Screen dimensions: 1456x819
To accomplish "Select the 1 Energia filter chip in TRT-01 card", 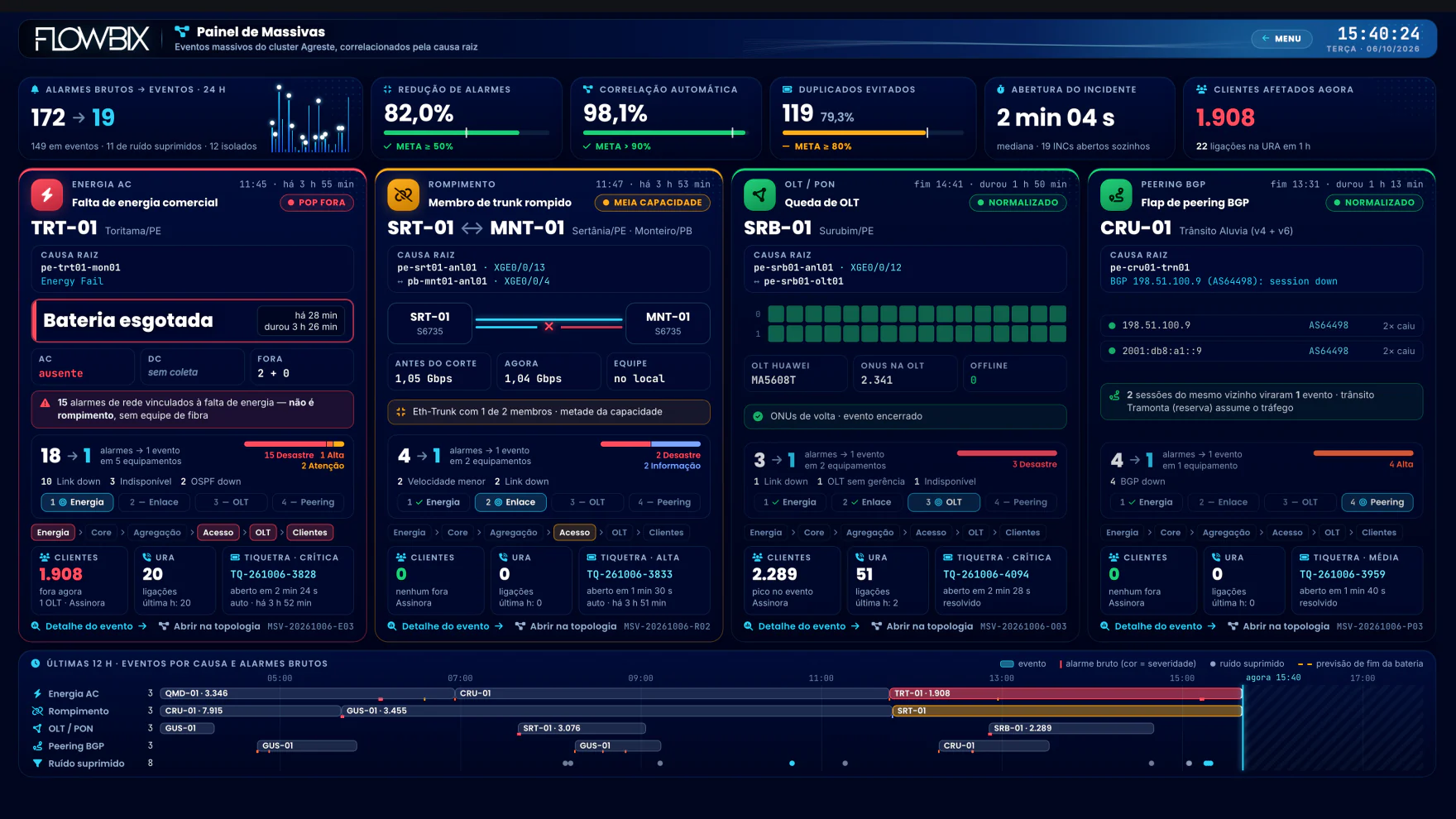I will [x=77, y=502].
